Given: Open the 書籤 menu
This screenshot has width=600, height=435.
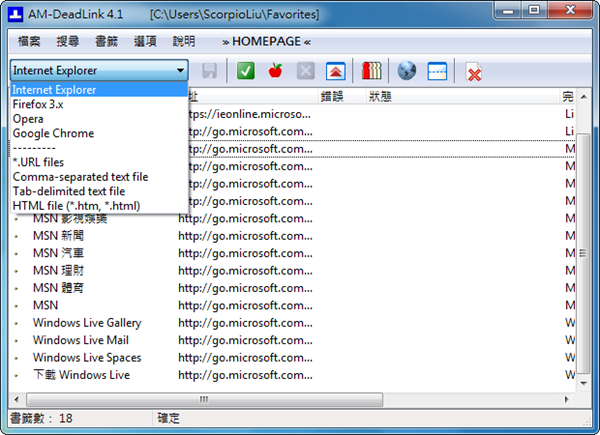Looking at the screenshot, I should pyautogui.click(x=106, y=41).
